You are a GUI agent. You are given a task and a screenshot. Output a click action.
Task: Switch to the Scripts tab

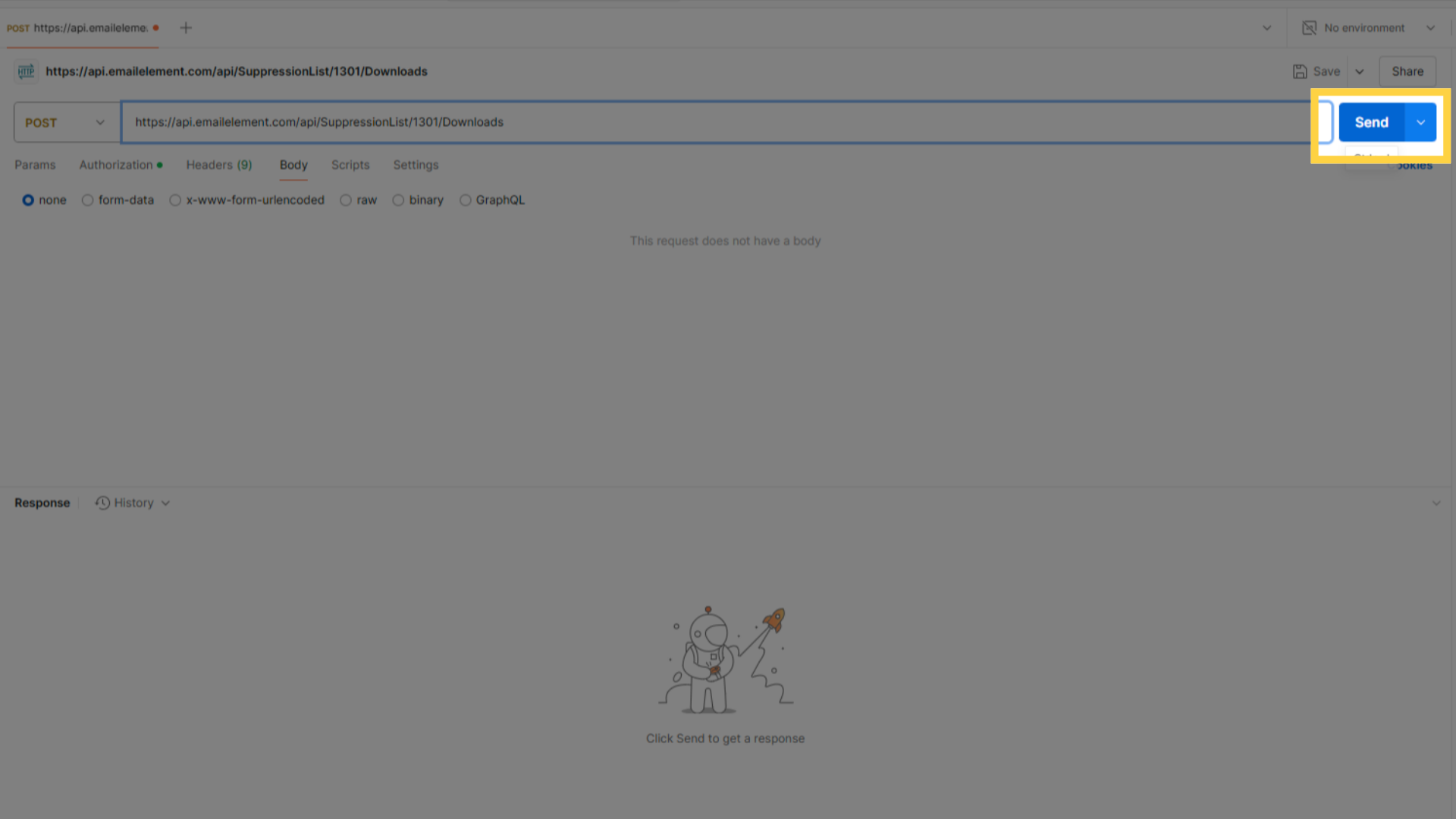pyautogui.click(x=350, y=165)
